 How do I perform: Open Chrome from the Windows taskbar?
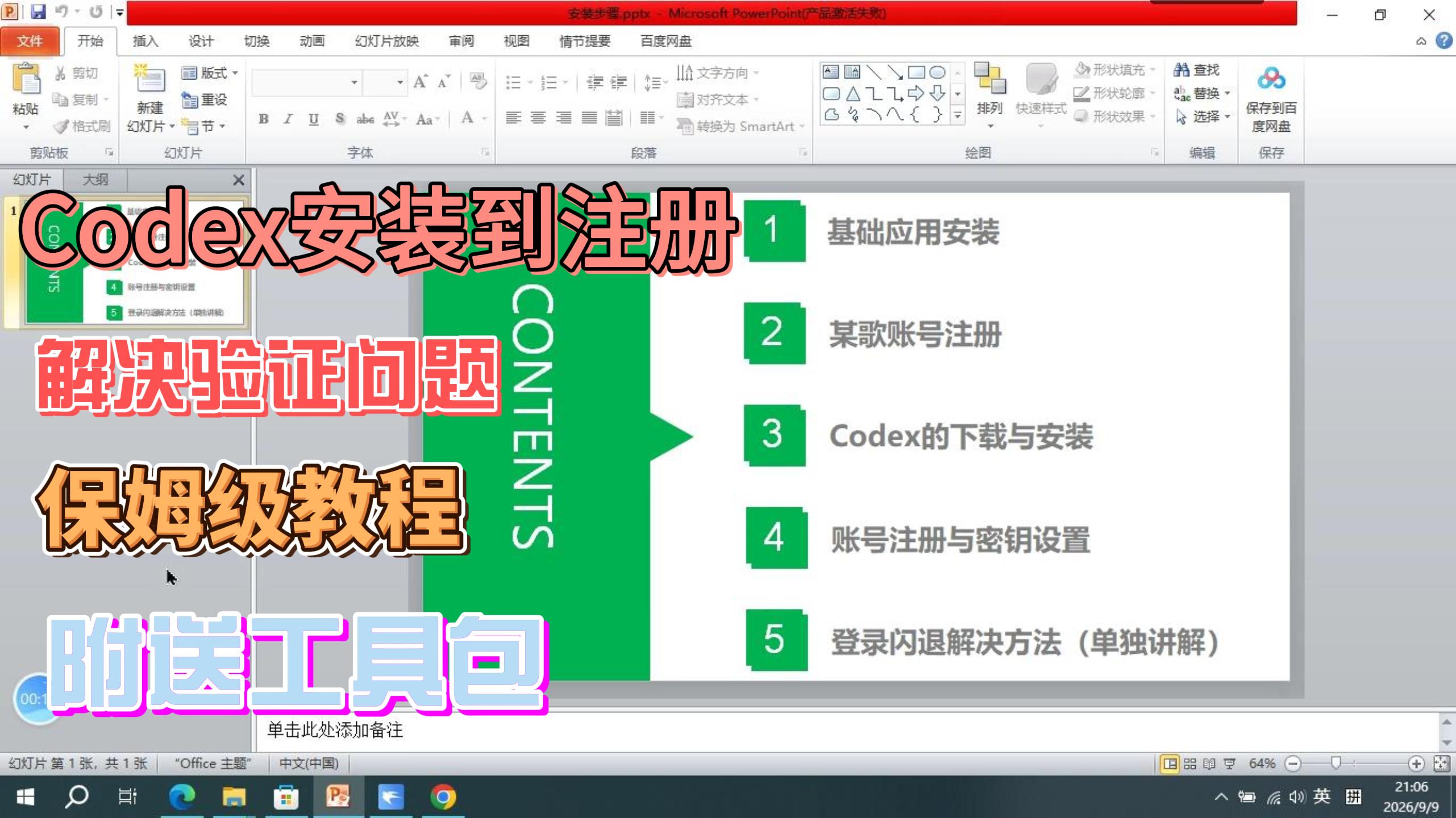443,797
